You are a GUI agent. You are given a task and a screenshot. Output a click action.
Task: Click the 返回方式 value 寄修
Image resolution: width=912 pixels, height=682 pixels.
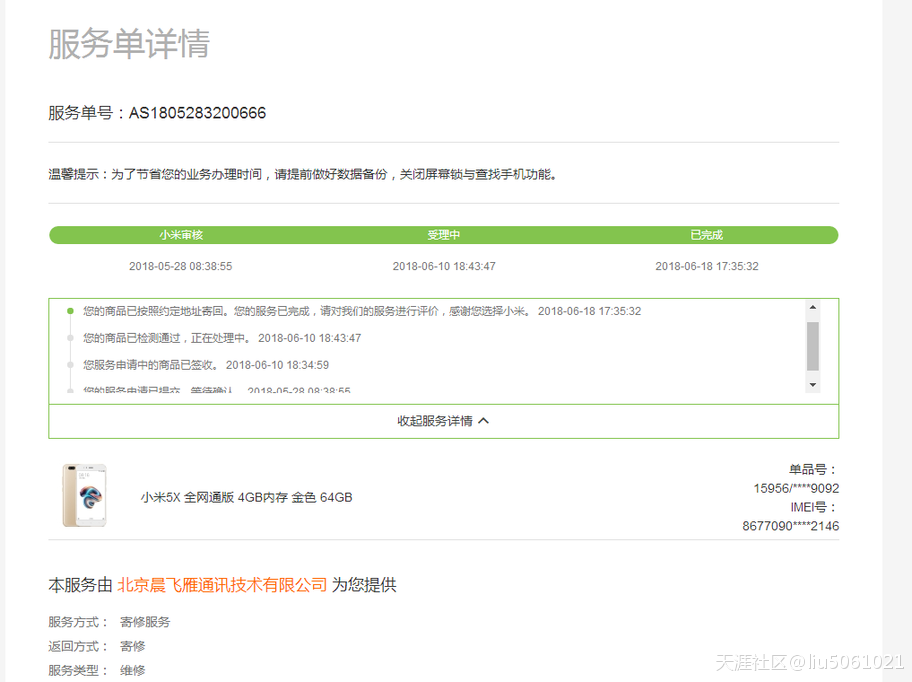[x=133, y=647]
